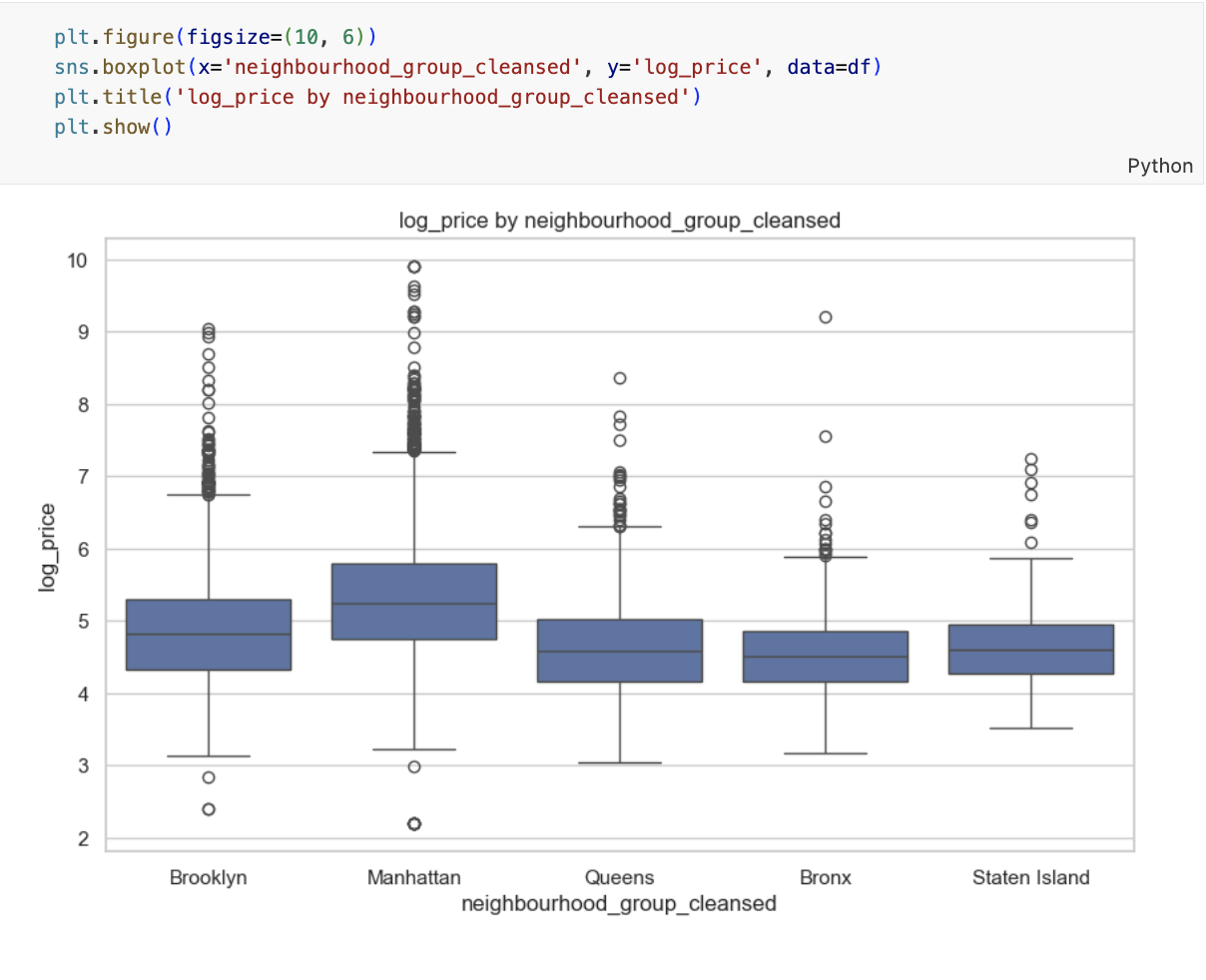
Task: Click the chart title 'log_price by neighbourhood_group_cleansed'
Action: pyautogui.click(x=619, y=220)
